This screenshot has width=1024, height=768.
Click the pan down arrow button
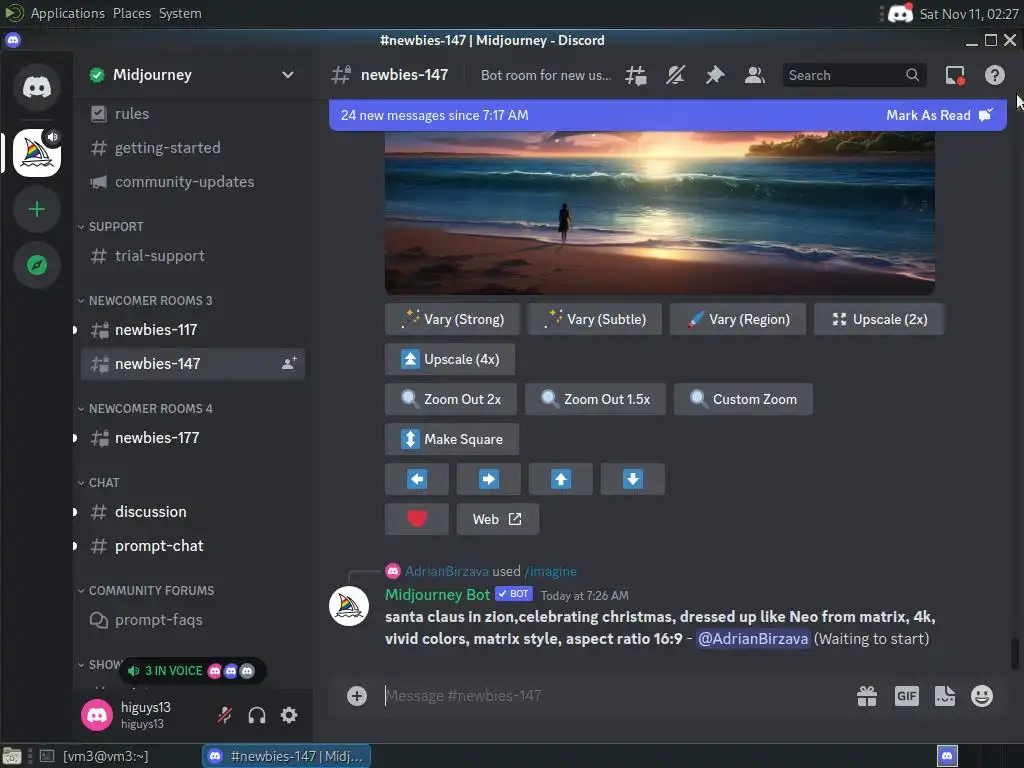(x=632, y=479)
